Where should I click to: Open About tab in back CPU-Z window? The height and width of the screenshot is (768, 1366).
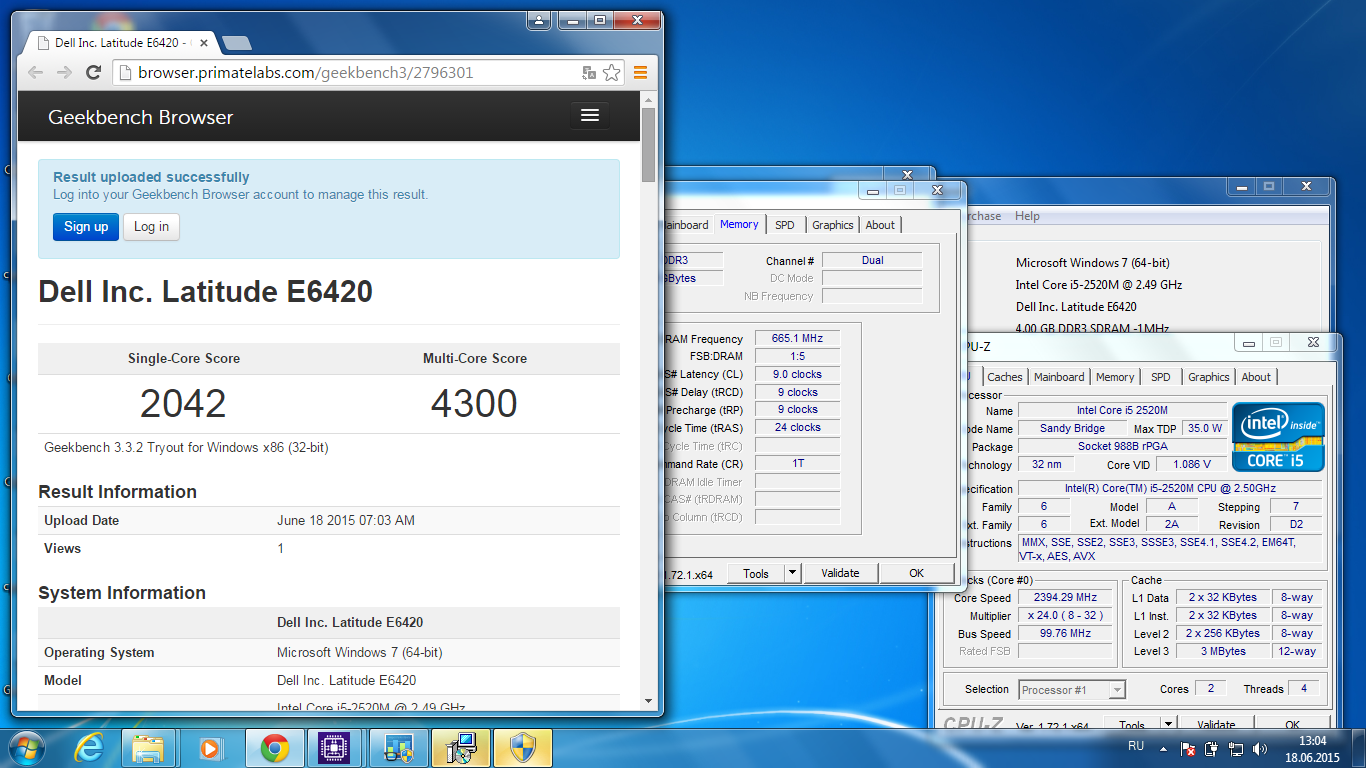coord(880,225)
